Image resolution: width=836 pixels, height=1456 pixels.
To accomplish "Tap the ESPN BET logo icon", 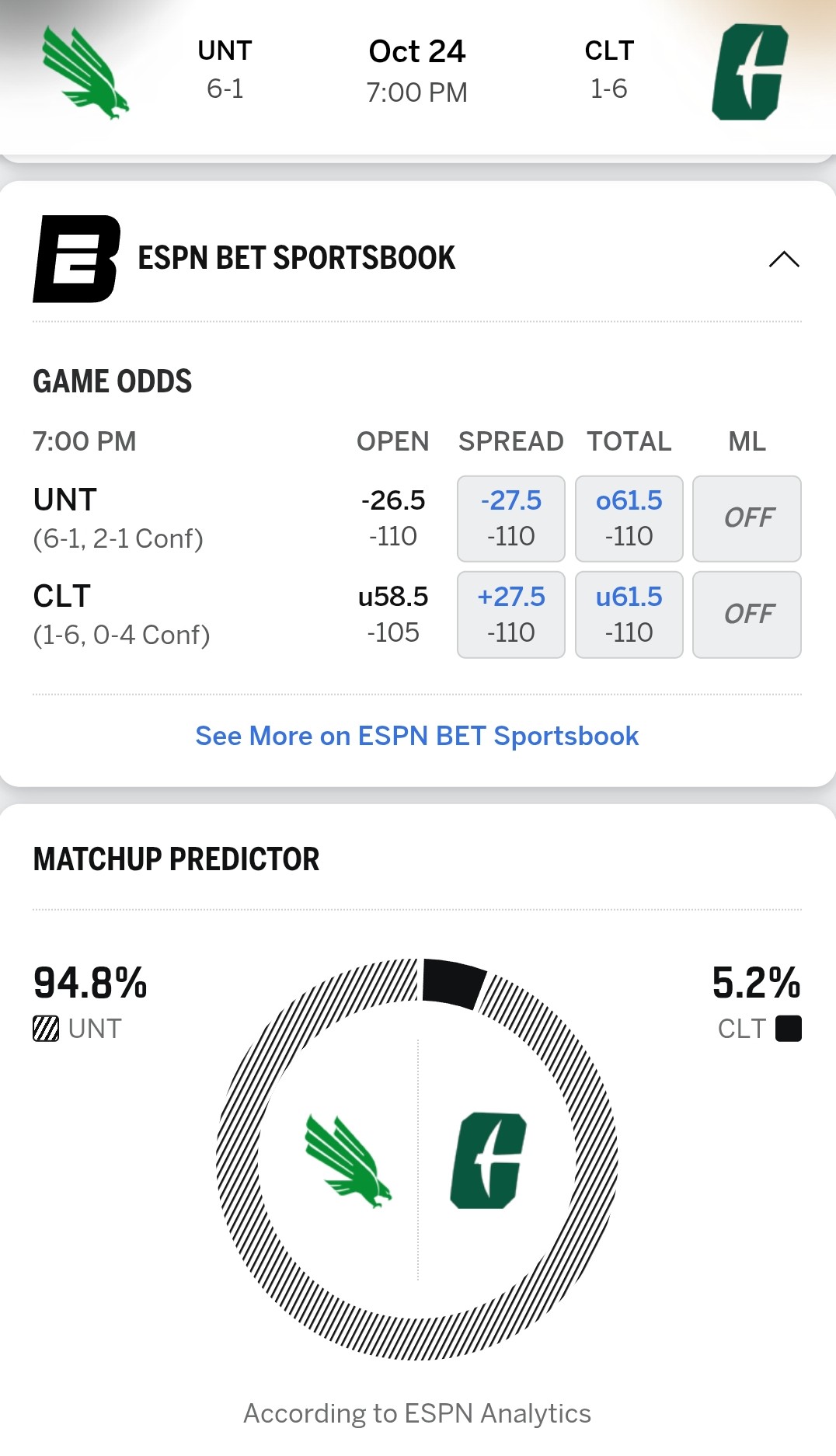I will pyautogui.click(x=76, y=259).
